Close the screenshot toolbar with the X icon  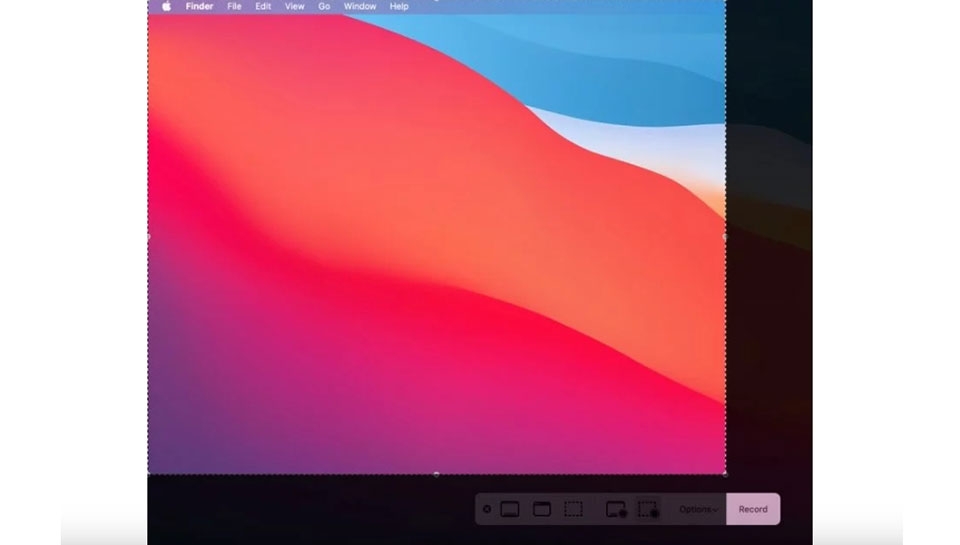tap(487, 509)
